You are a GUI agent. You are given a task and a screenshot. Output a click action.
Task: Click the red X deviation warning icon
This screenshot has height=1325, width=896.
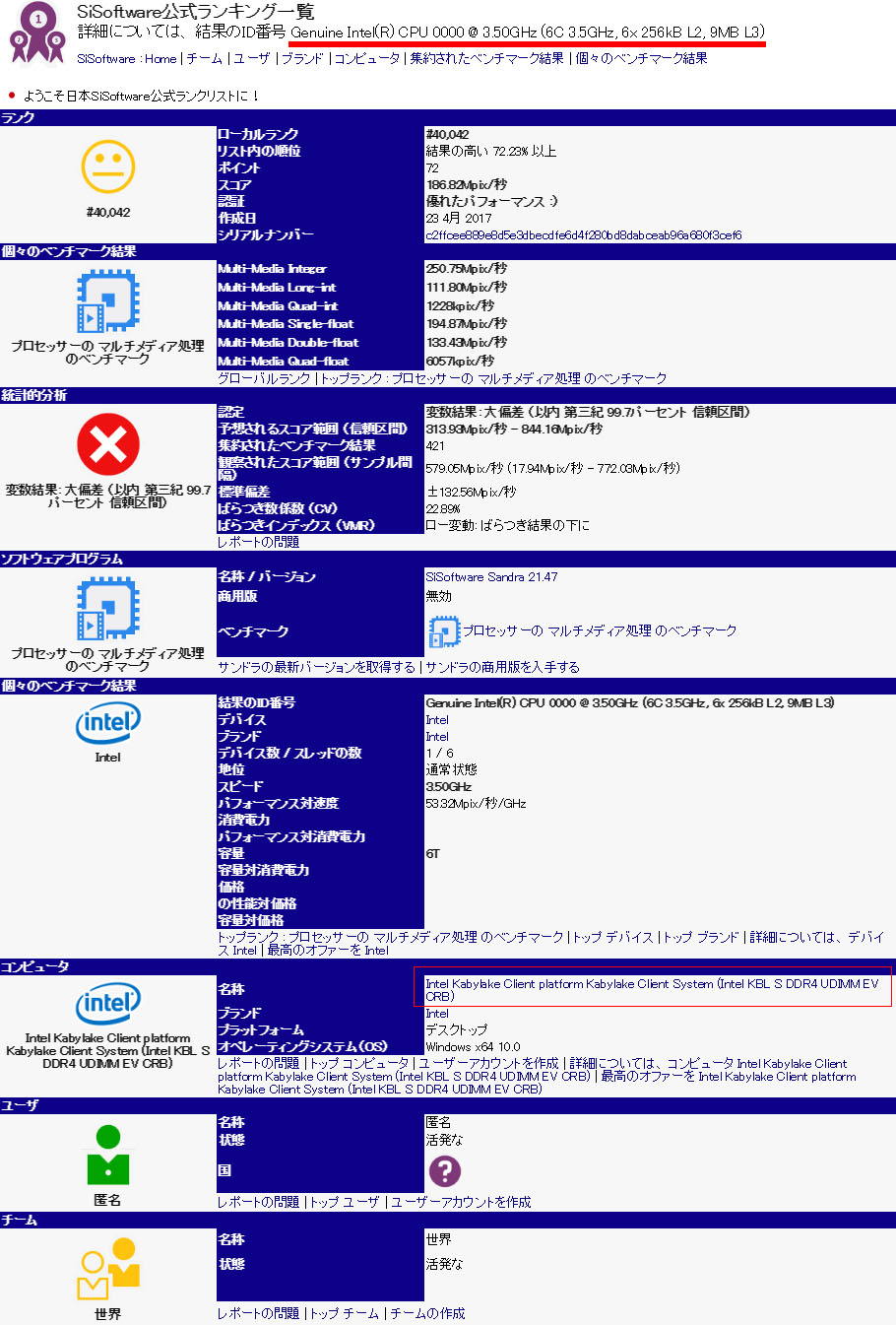107,444
